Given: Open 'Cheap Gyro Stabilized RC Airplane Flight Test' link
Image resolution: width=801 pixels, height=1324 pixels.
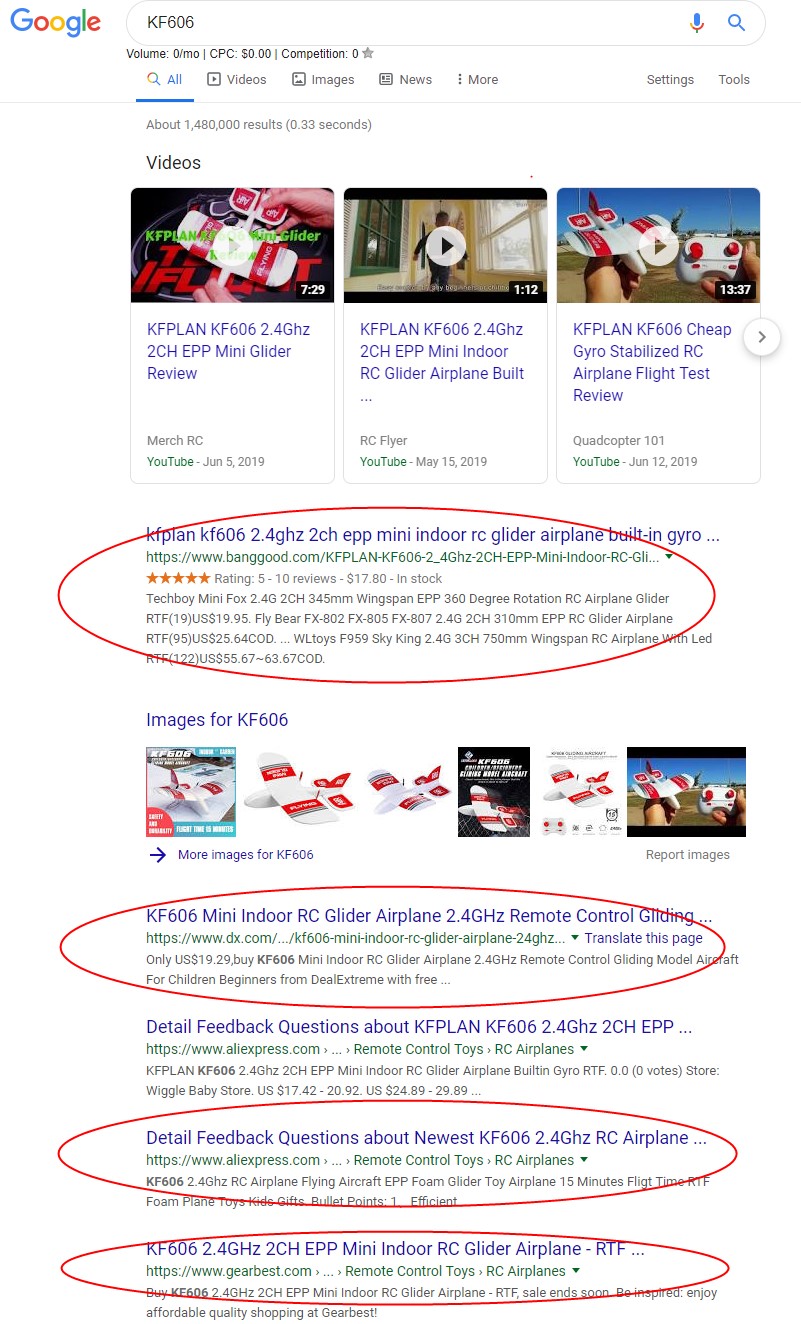Looking at the screenshot, I should (x=652, y=362).
